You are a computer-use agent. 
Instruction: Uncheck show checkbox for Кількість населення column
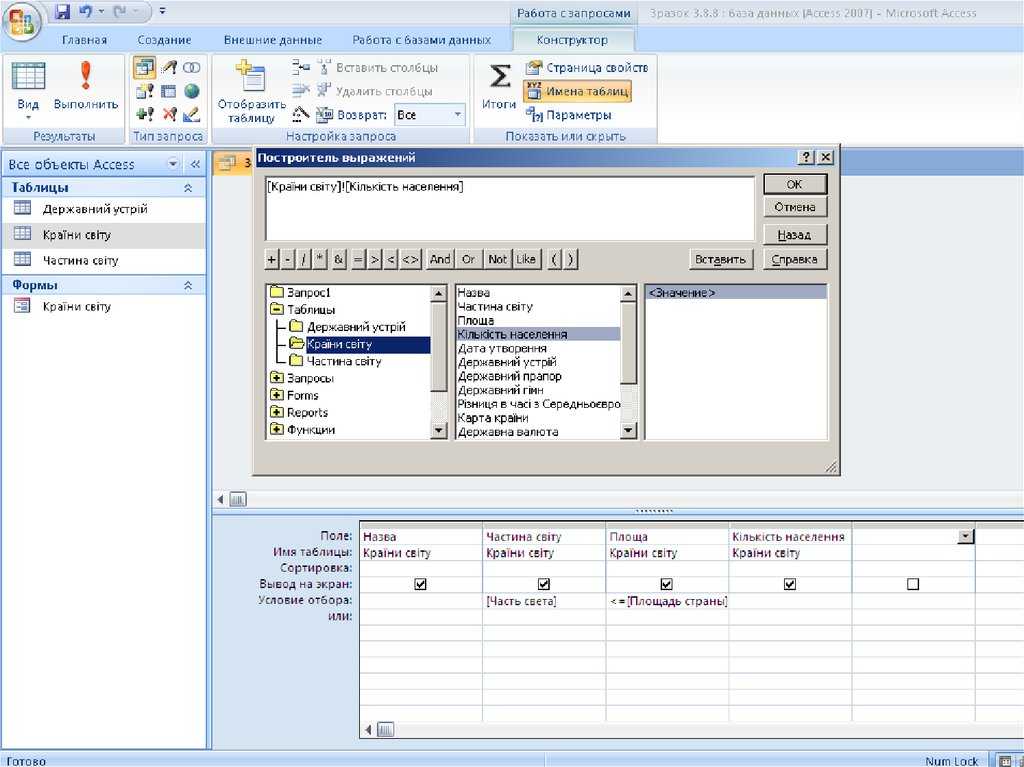[790, 585]
